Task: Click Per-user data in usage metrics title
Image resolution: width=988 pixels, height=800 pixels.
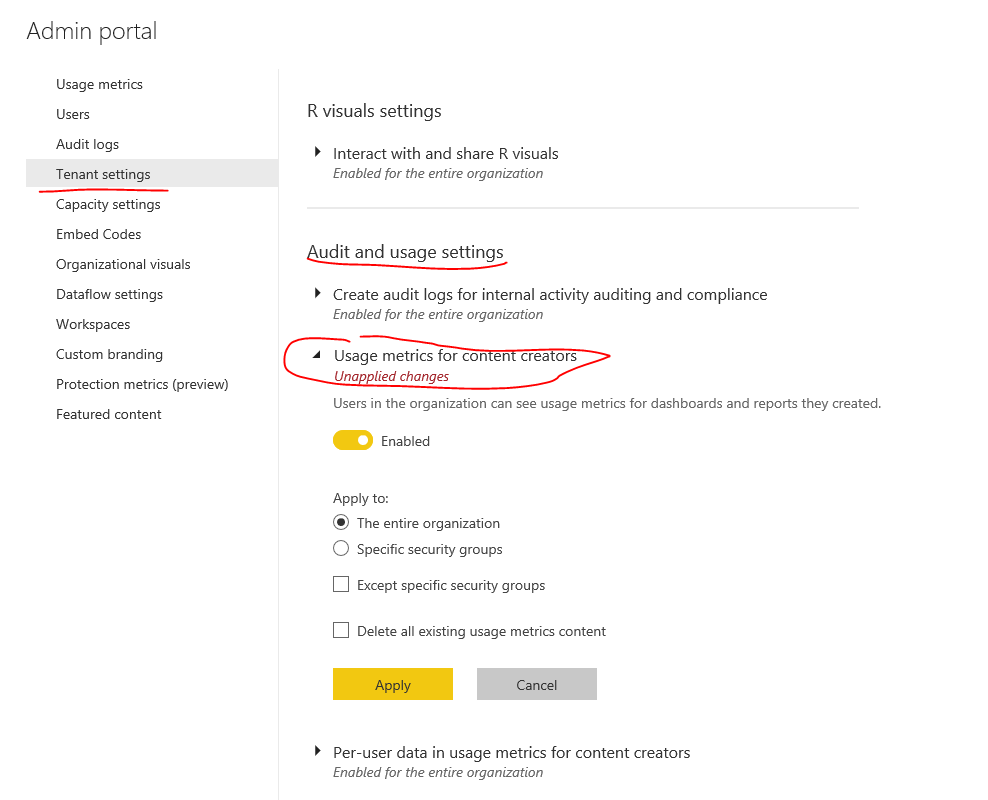Action: coord(512,753)
